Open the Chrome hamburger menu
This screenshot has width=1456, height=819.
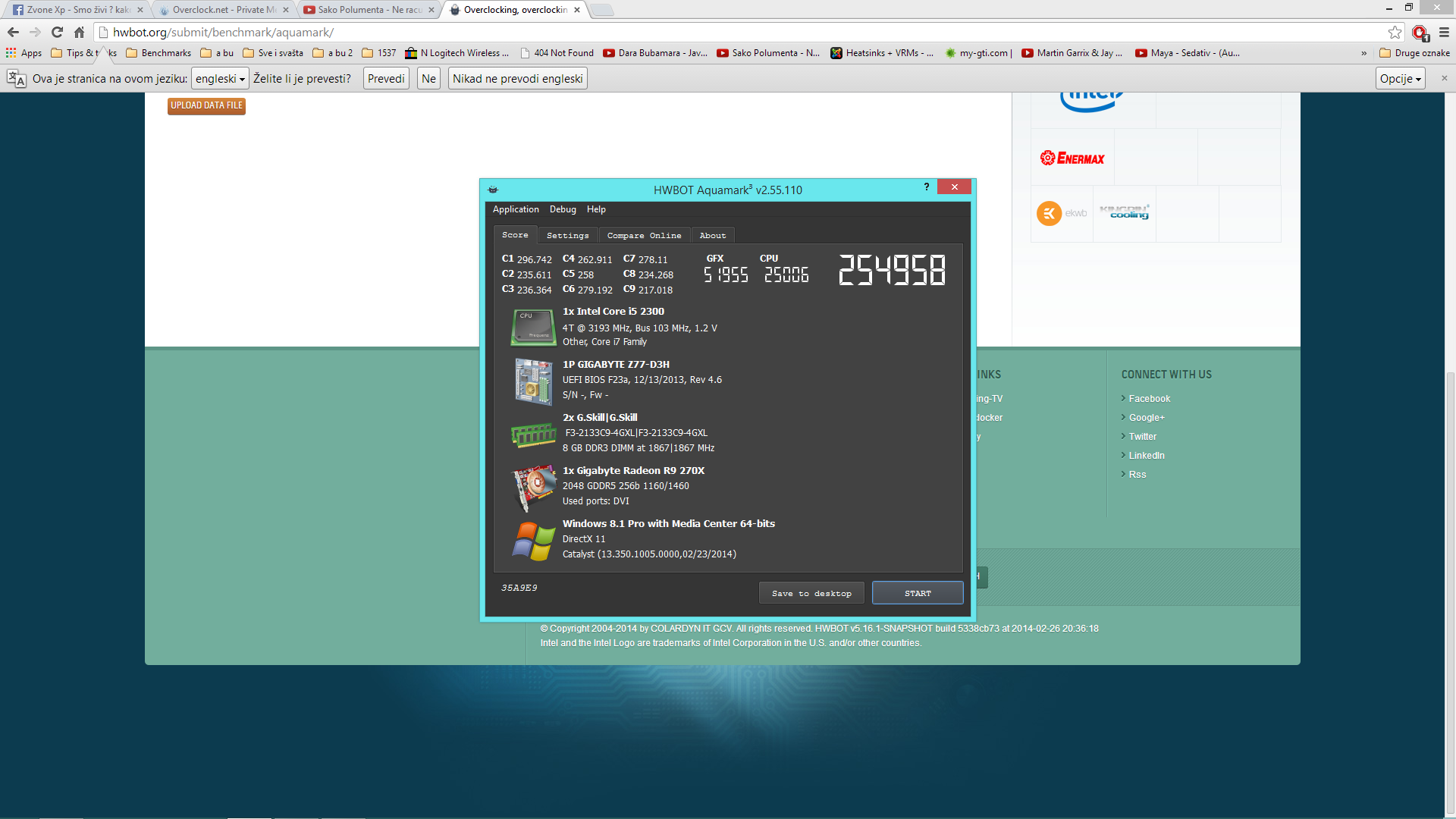tap(1444, 32)
